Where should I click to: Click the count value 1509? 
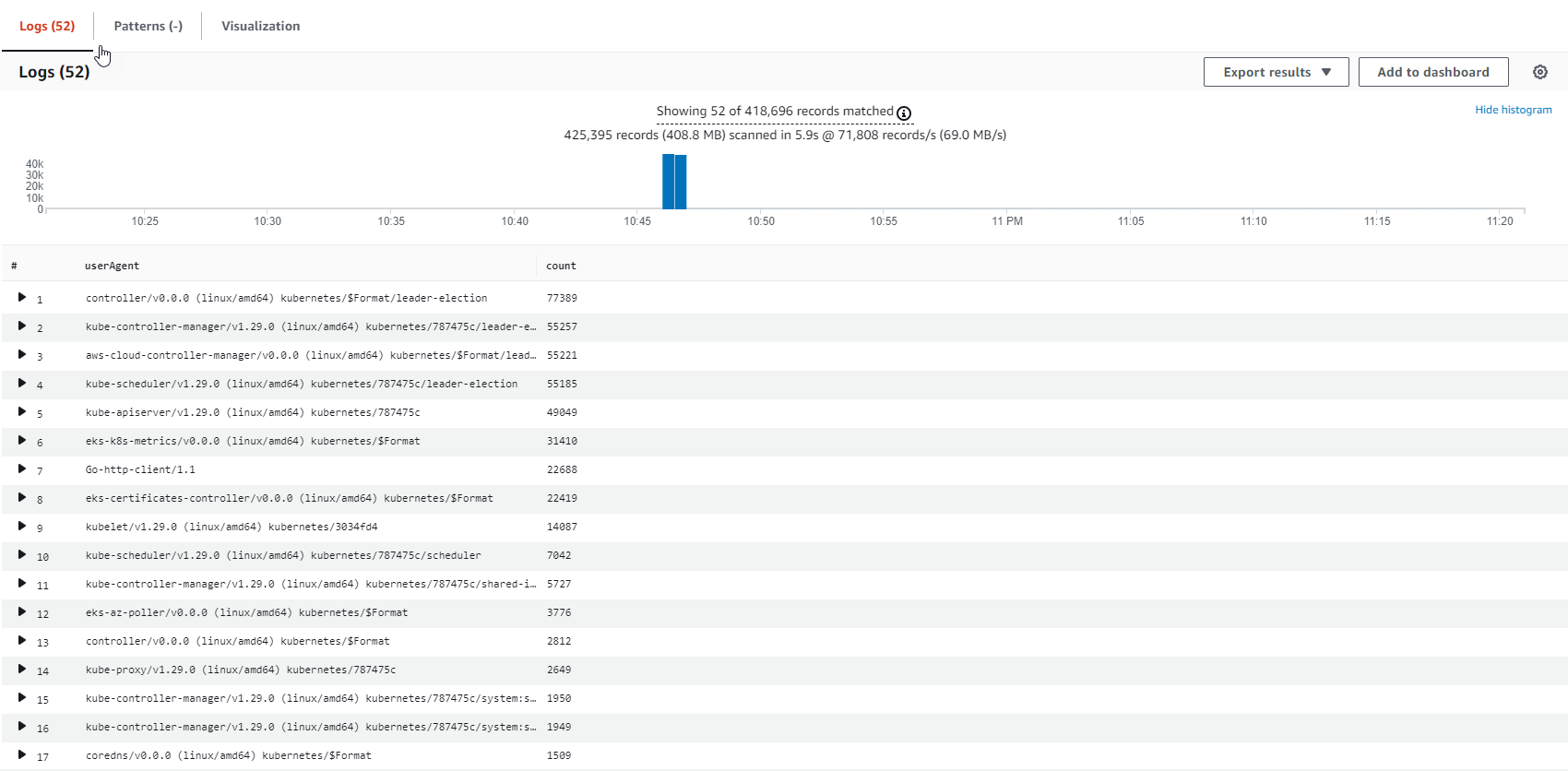pos(559,755)
